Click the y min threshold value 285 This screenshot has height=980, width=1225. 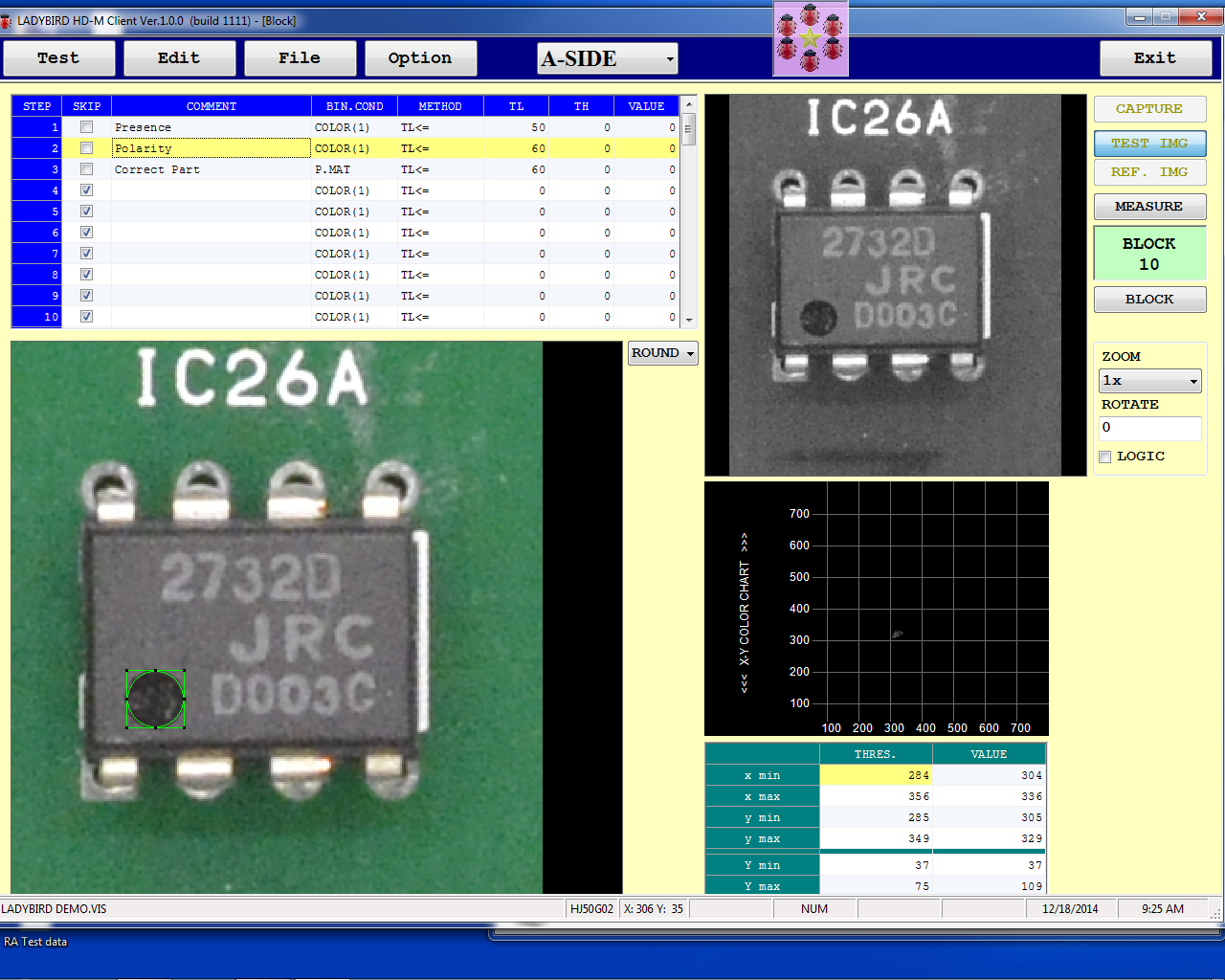point(876,817)
